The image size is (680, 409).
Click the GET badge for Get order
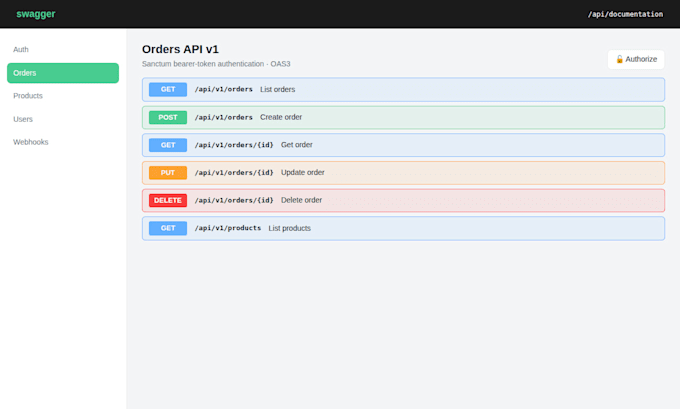(168, 145)
